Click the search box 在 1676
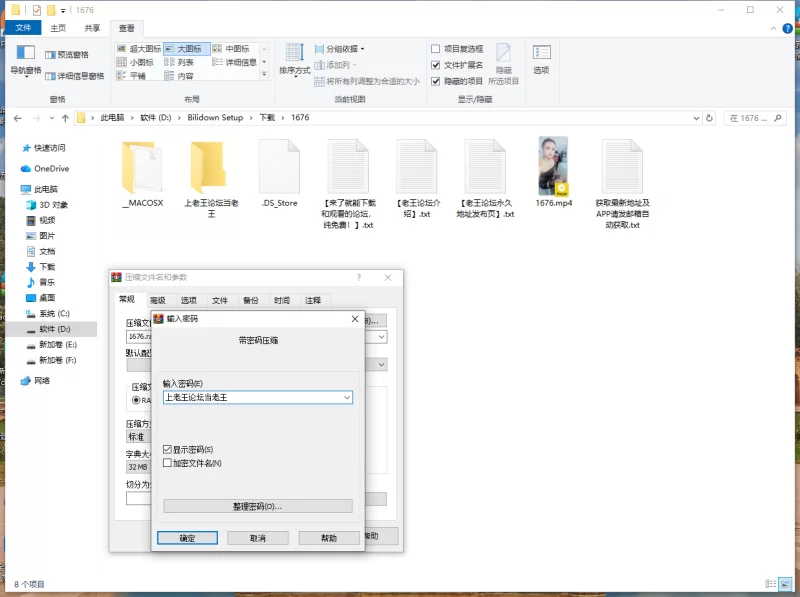Screen dimensions: 800x597 point(755,118)
